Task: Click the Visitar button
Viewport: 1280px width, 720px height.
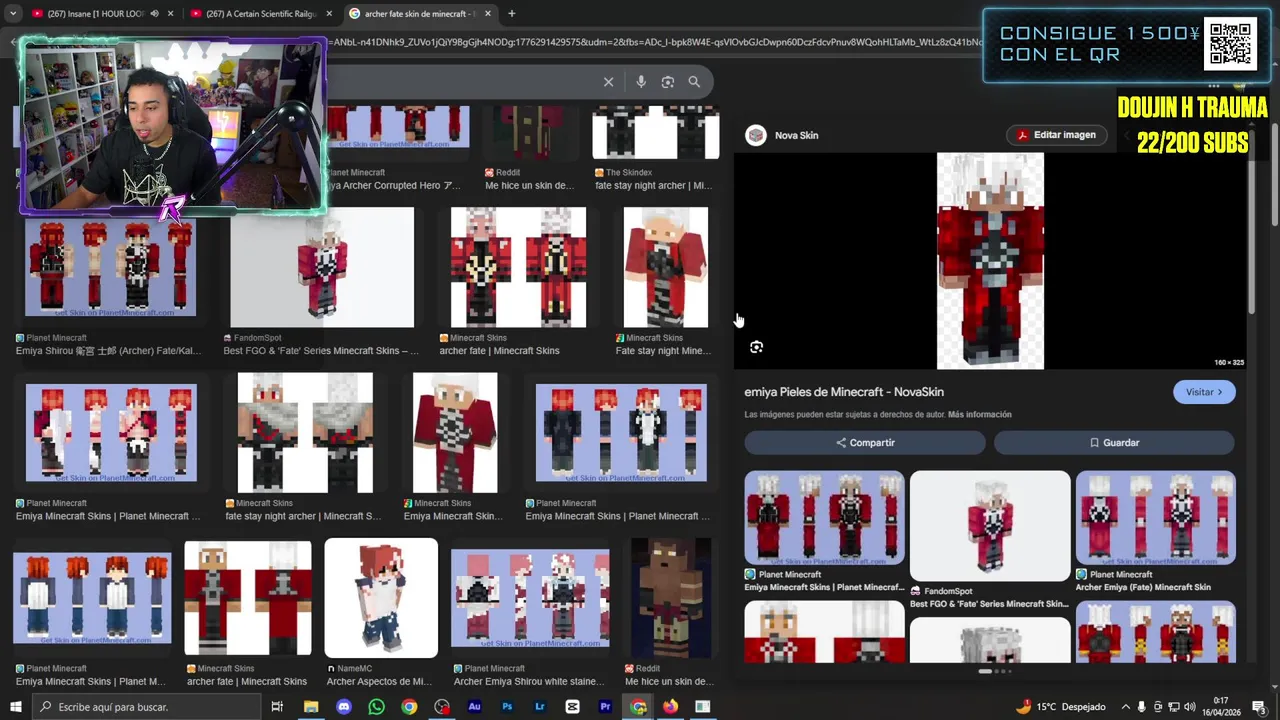Action: tap(1204, 392)
